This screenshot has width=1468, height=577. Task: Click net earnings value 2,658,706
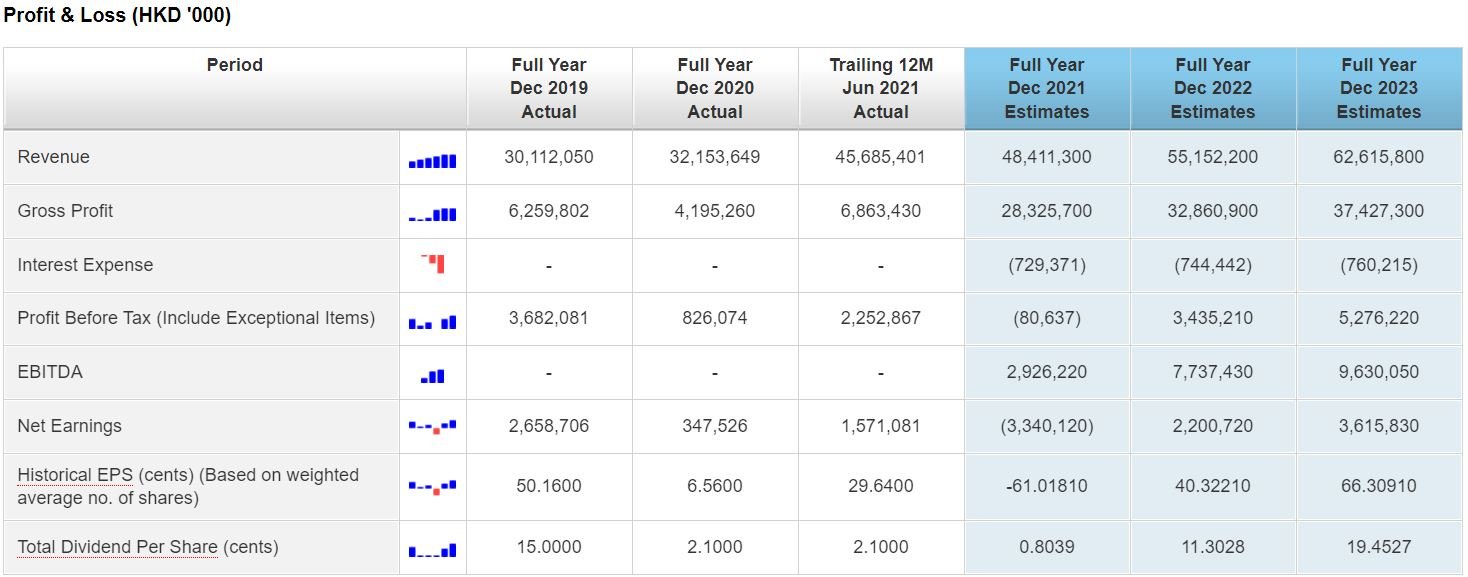[x=549, y=426]
